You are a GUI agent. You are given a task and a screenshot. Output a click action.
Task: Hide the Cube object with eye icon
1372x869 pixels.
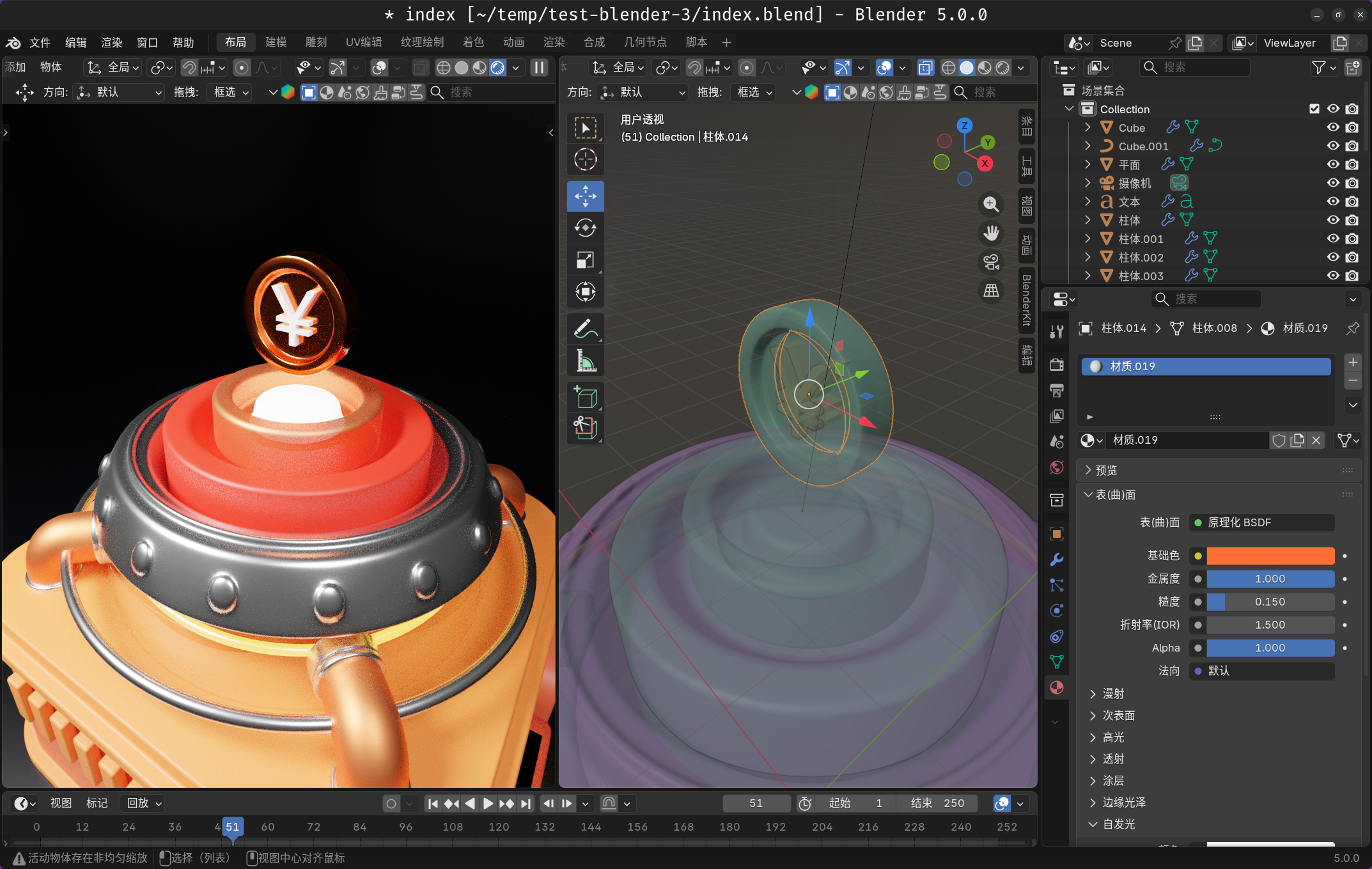tap(1333, 127)
